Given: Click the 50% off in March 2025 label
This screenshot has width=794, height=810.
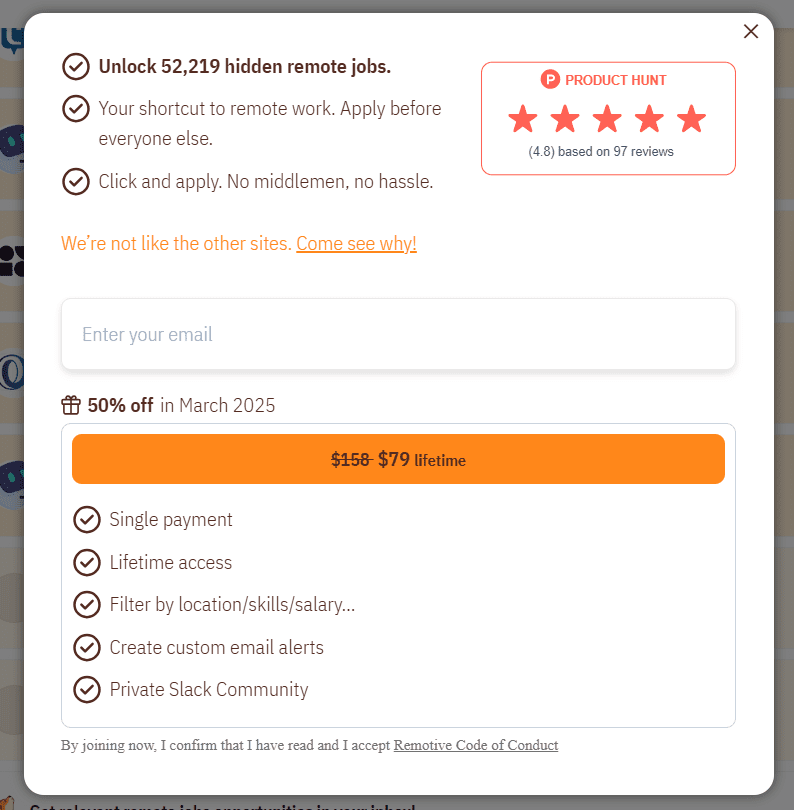Looking at the screenshot, I should [x=182, y=405].
